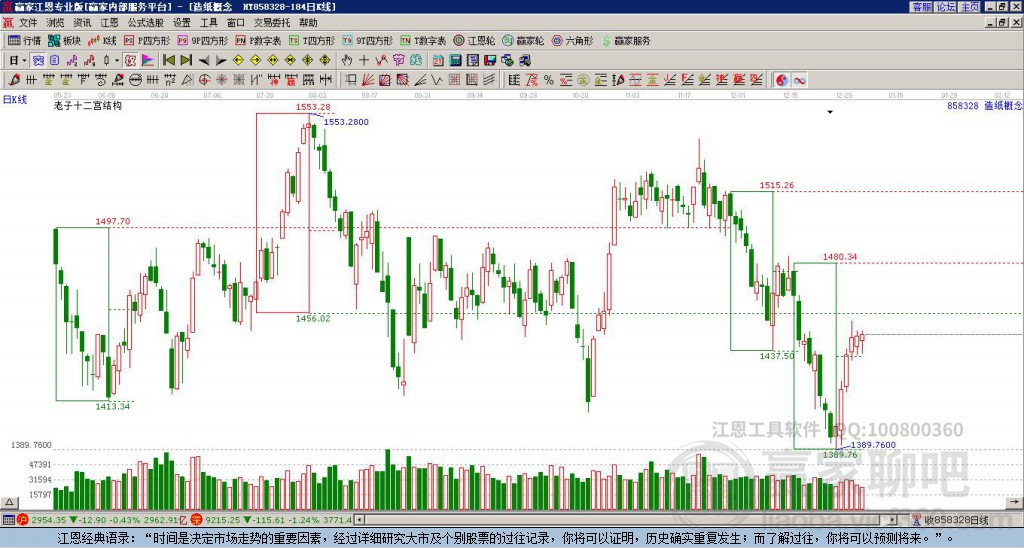Image resolution: width=1024 pixels, height=548 pixels.
Task: Switch to K线 chart view
Action: point(102,40)
